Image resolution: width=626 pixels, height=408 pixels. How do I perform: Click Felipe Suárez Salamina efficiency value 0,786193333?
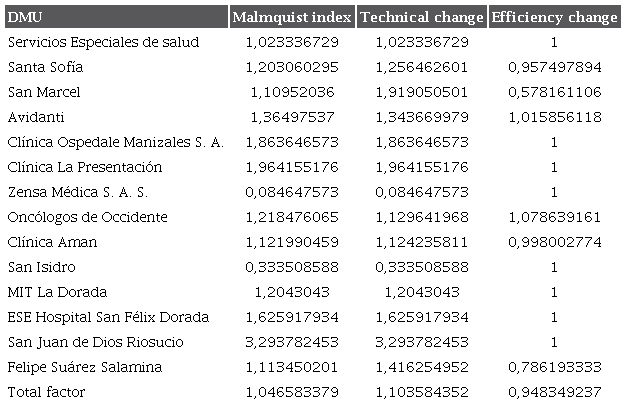(x=554, y=367)
